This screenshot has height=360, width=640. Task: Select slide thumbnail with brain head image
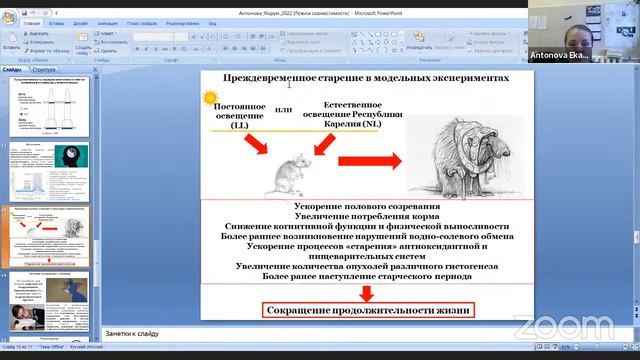coord(49,172)
